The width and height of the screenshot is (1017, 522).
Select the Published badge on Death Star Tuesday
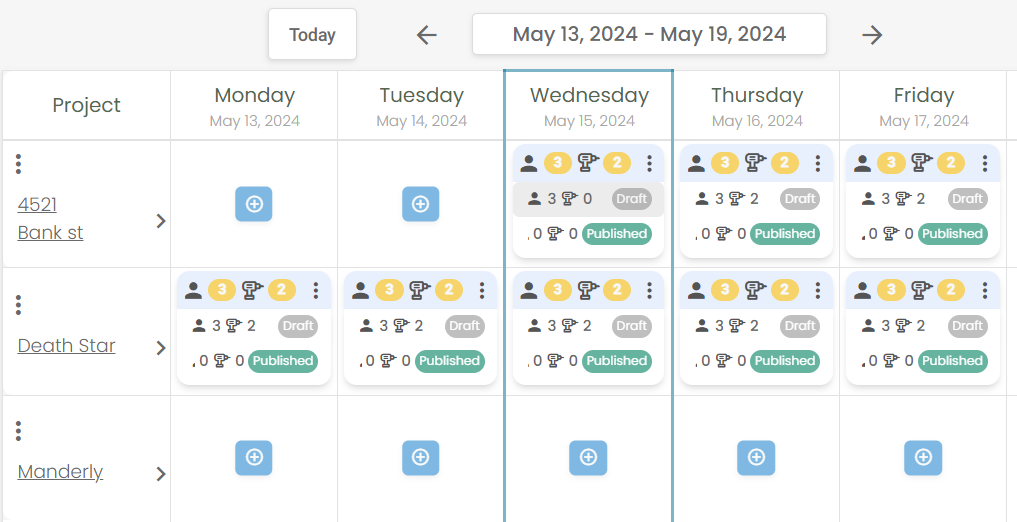[x=449, y=361]
